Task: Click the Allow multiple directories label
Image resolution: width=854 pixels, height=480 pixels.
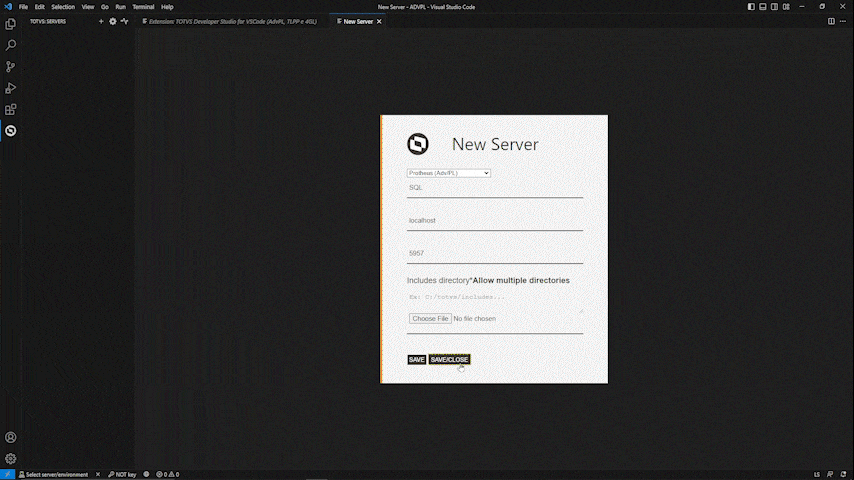Action: pos(520,280)
